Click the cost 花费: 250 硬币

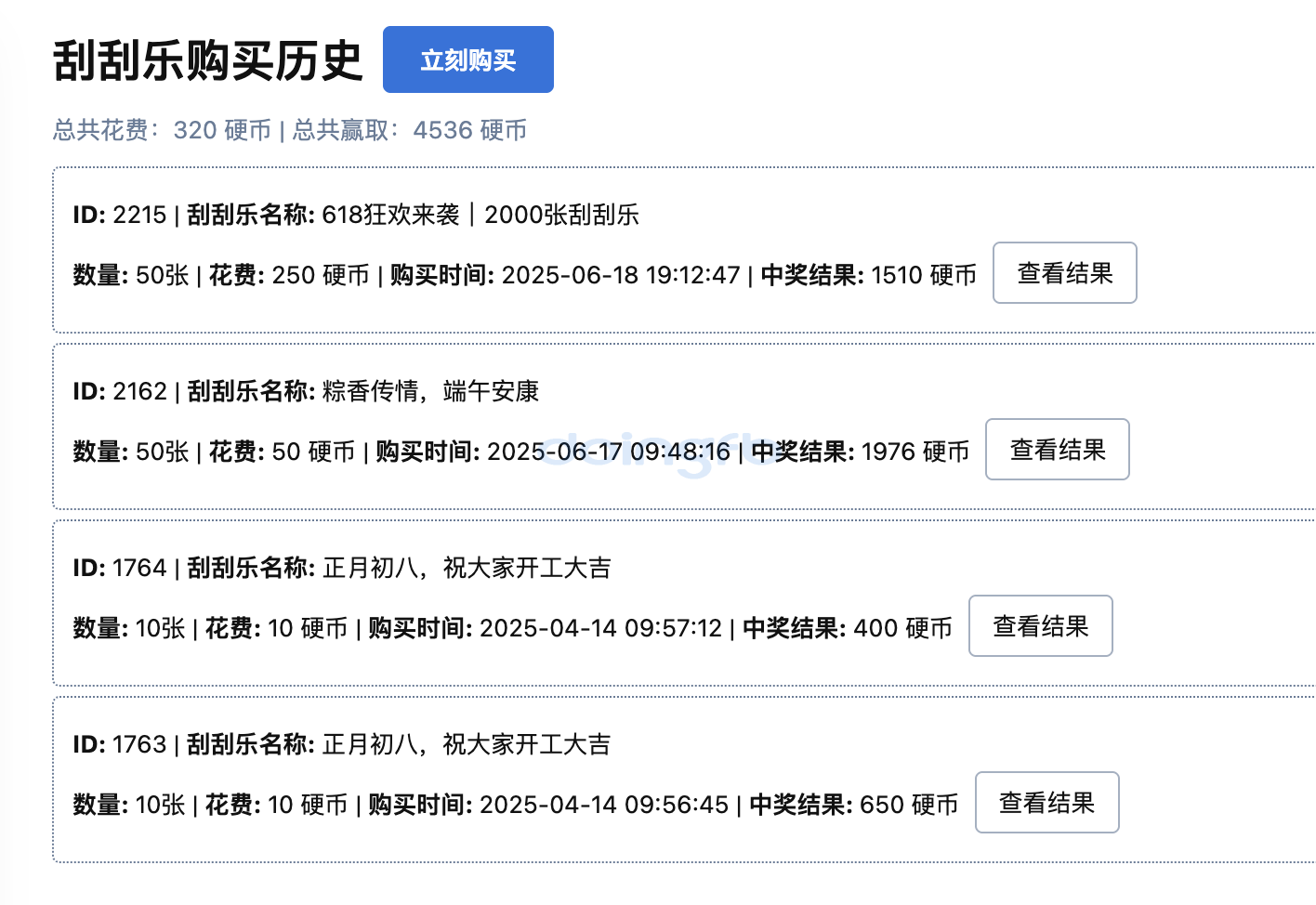289,275
